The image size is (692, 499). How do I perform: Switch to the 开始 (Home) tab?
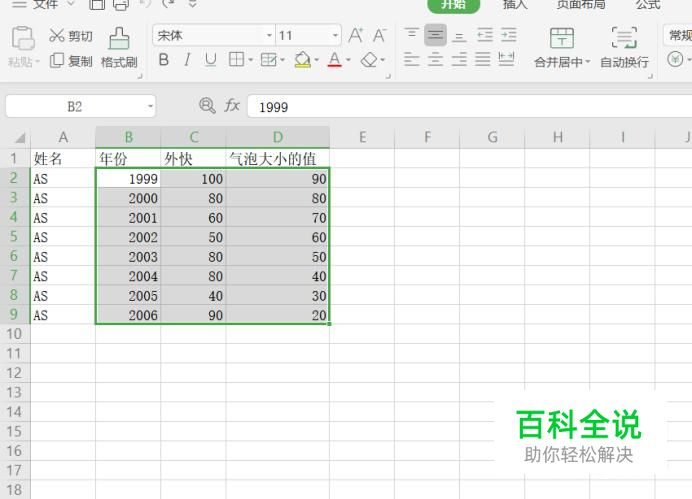point(453,5)
